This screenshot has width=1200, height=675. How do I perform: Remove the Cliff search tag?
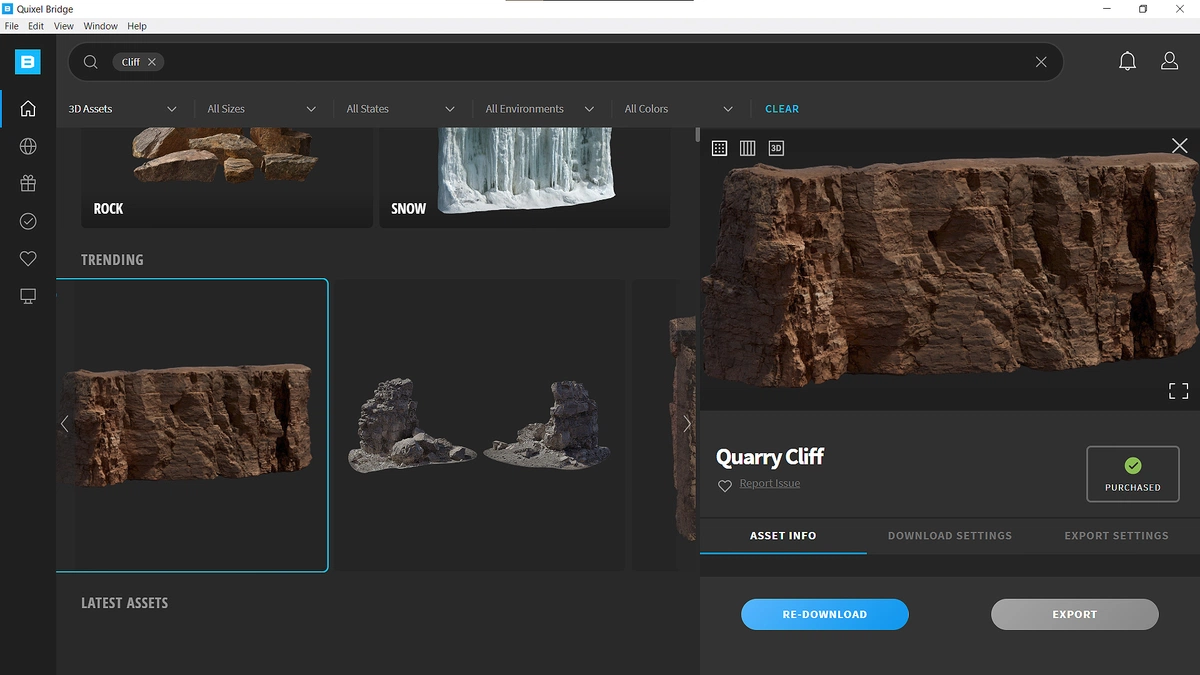click(152, 62)
